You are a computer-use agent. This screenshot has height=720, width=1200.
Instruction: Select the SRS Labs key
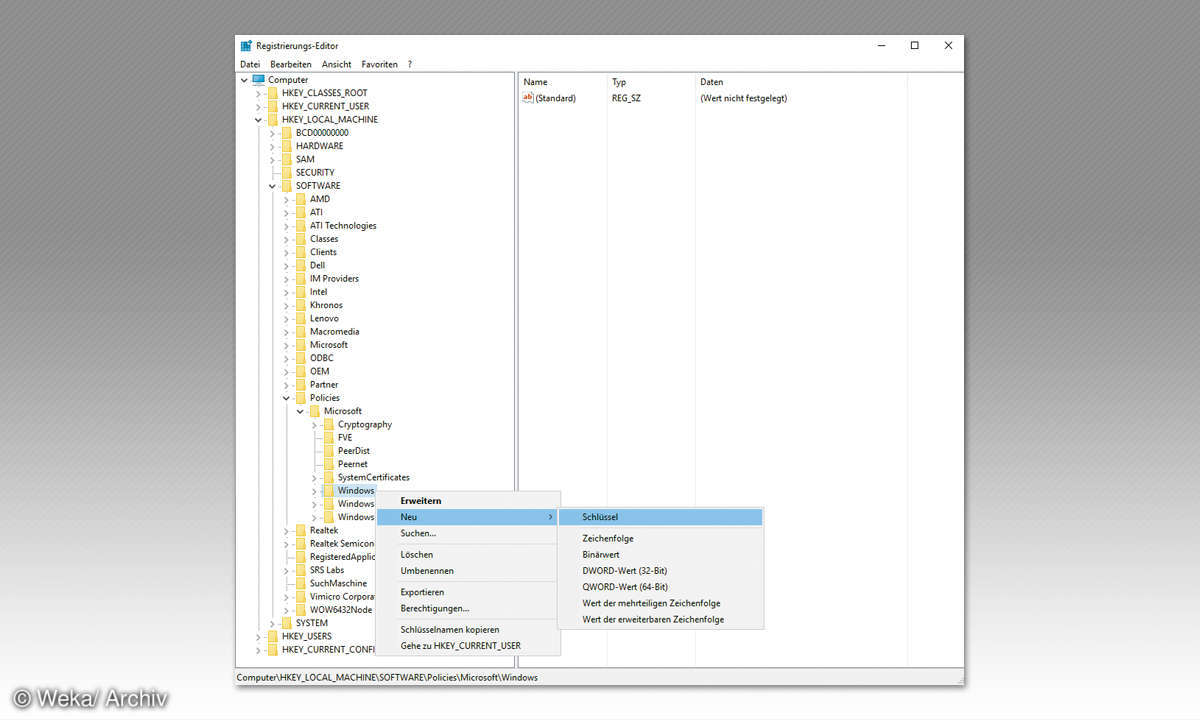pos(327,570)
